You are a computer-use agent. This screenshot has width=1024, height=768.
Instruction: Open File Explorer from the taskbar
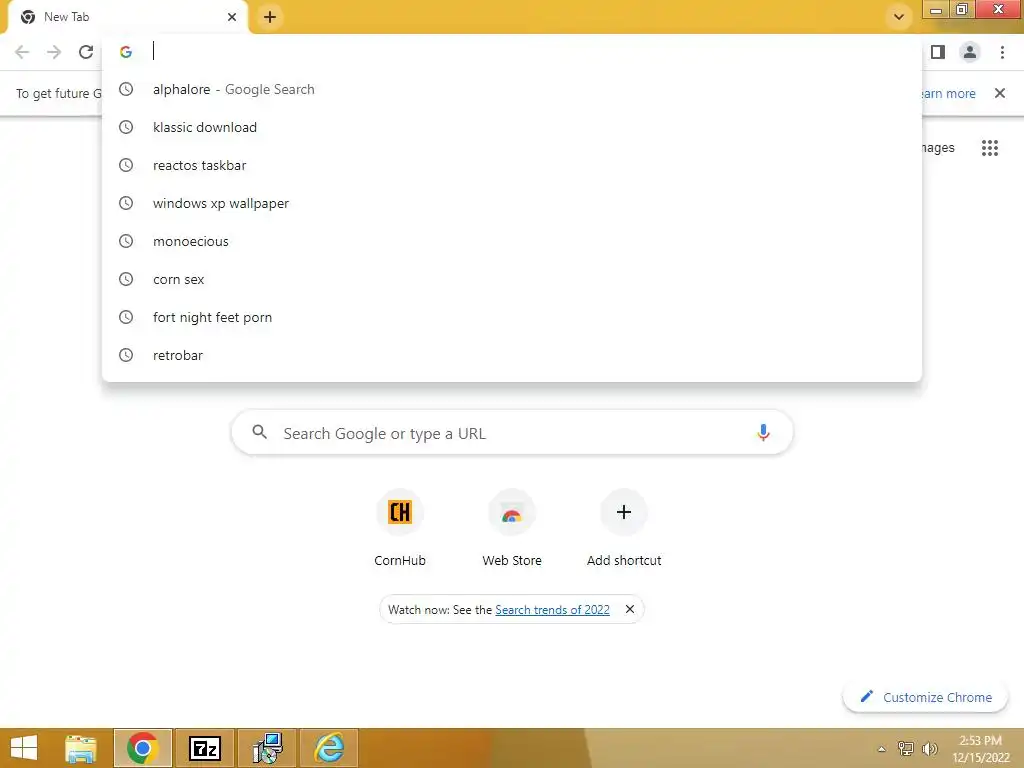tap(81, 748)
